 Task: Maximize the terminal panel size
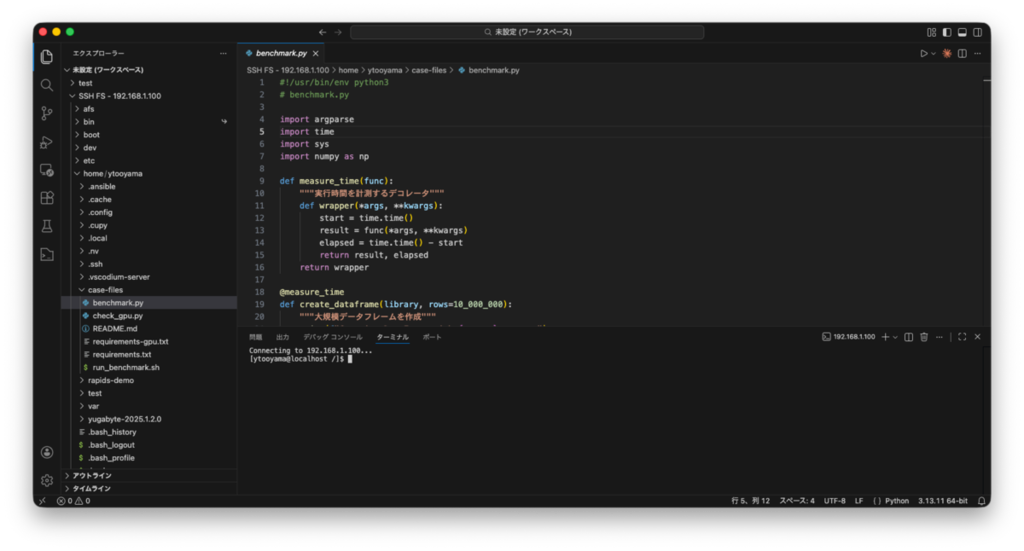click(x=962, y=337)
